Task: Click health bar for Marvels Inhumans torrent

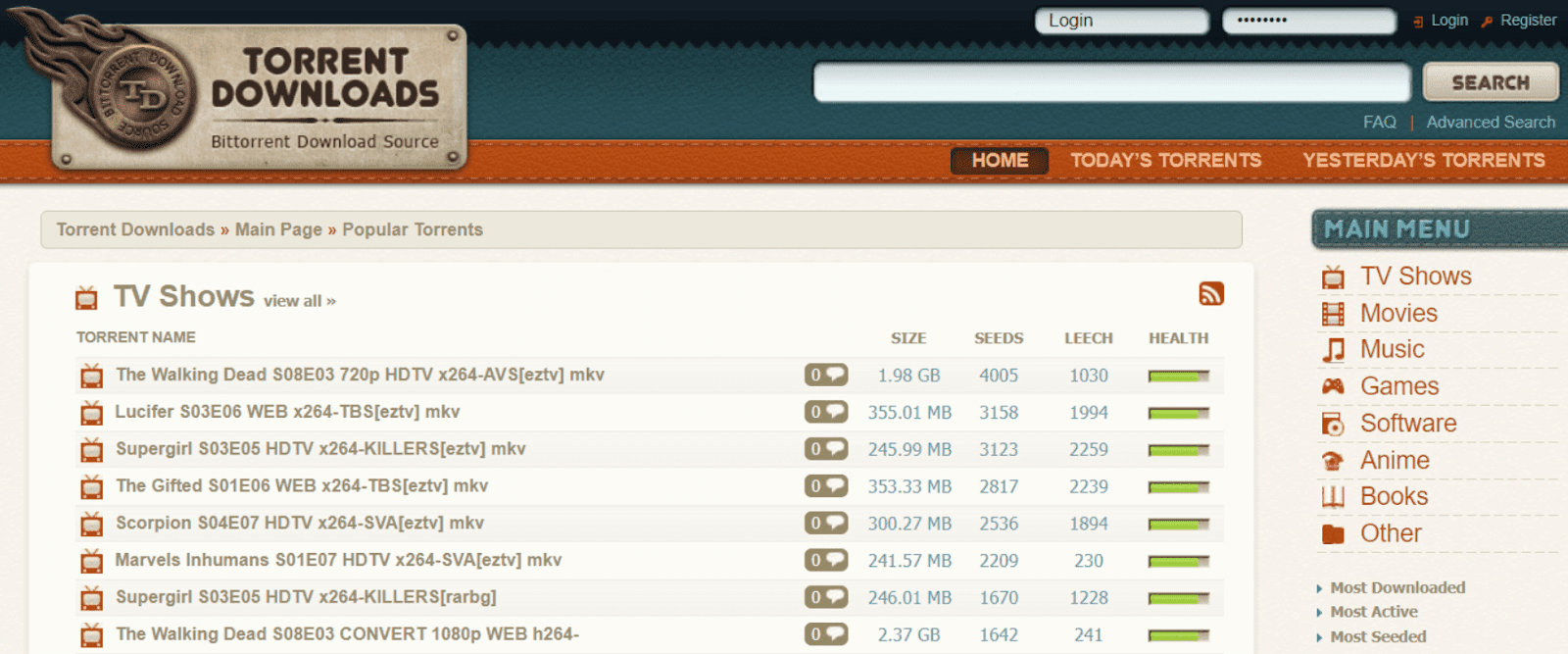Action: click(x=1178, y=561)
